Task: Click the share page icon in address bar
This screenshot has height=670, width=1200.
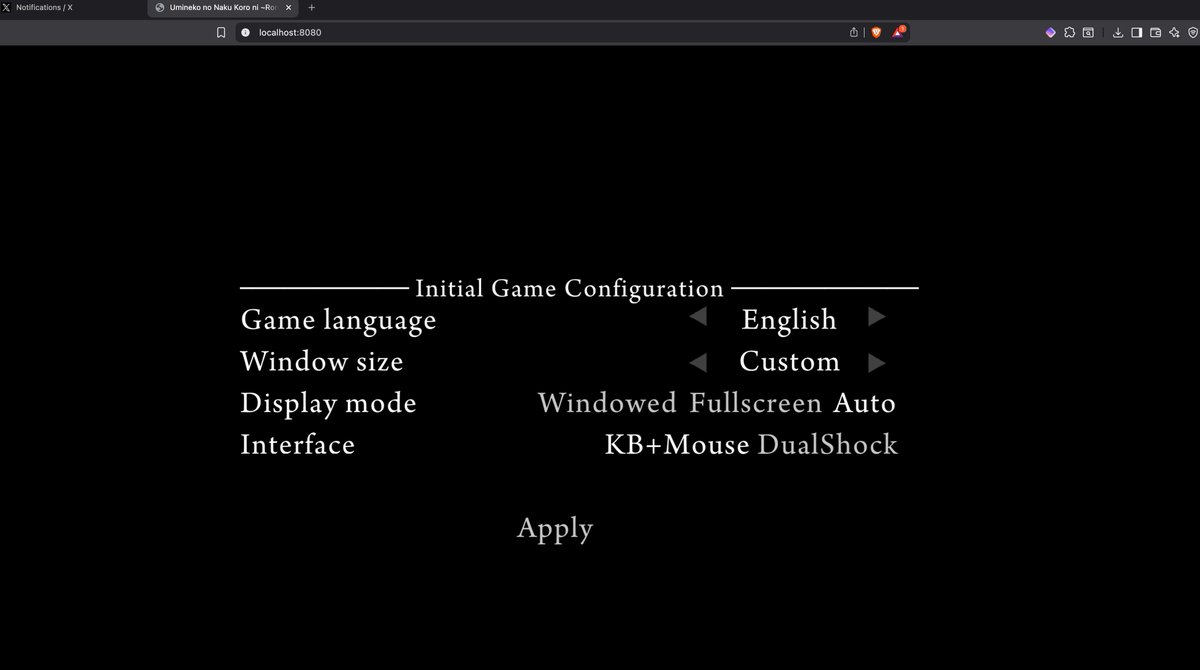Action: coord(854,32)
